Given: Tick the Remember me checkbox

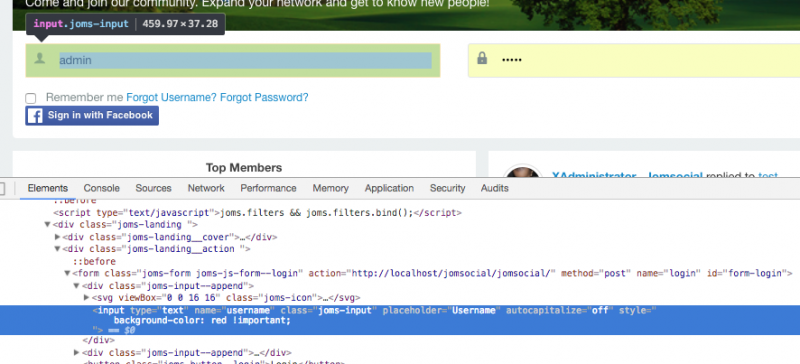Looking at the screenshot, I should click(x=31, y=98).
